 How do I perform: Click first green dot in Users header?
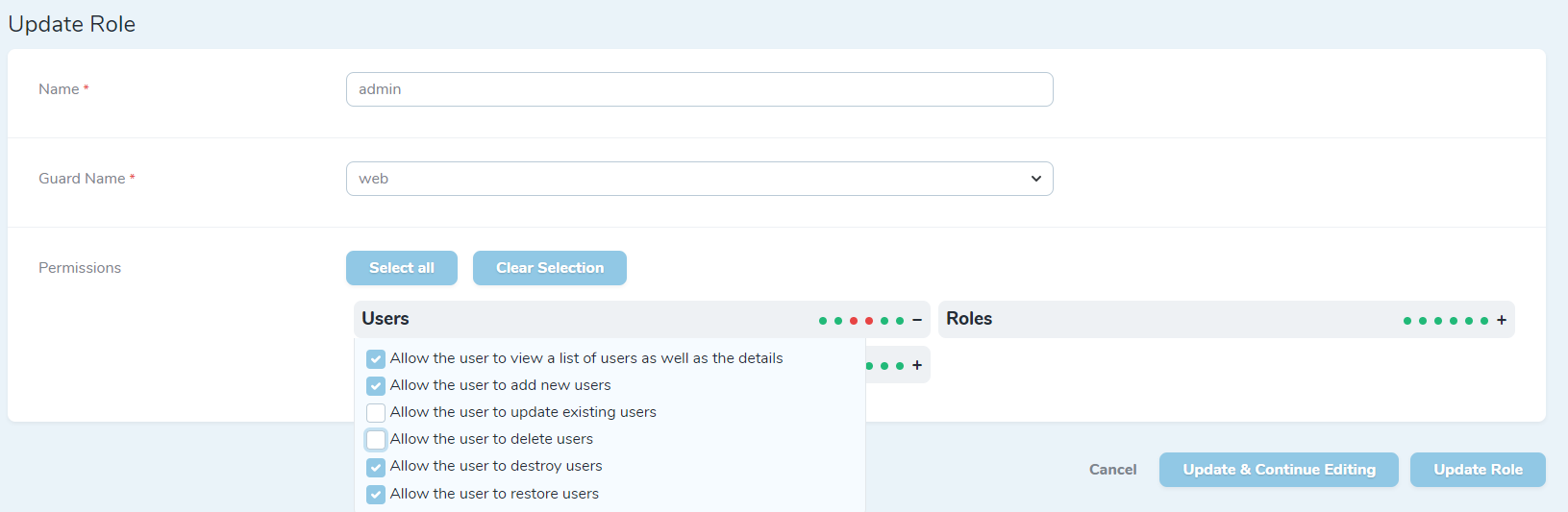(823, 321)
